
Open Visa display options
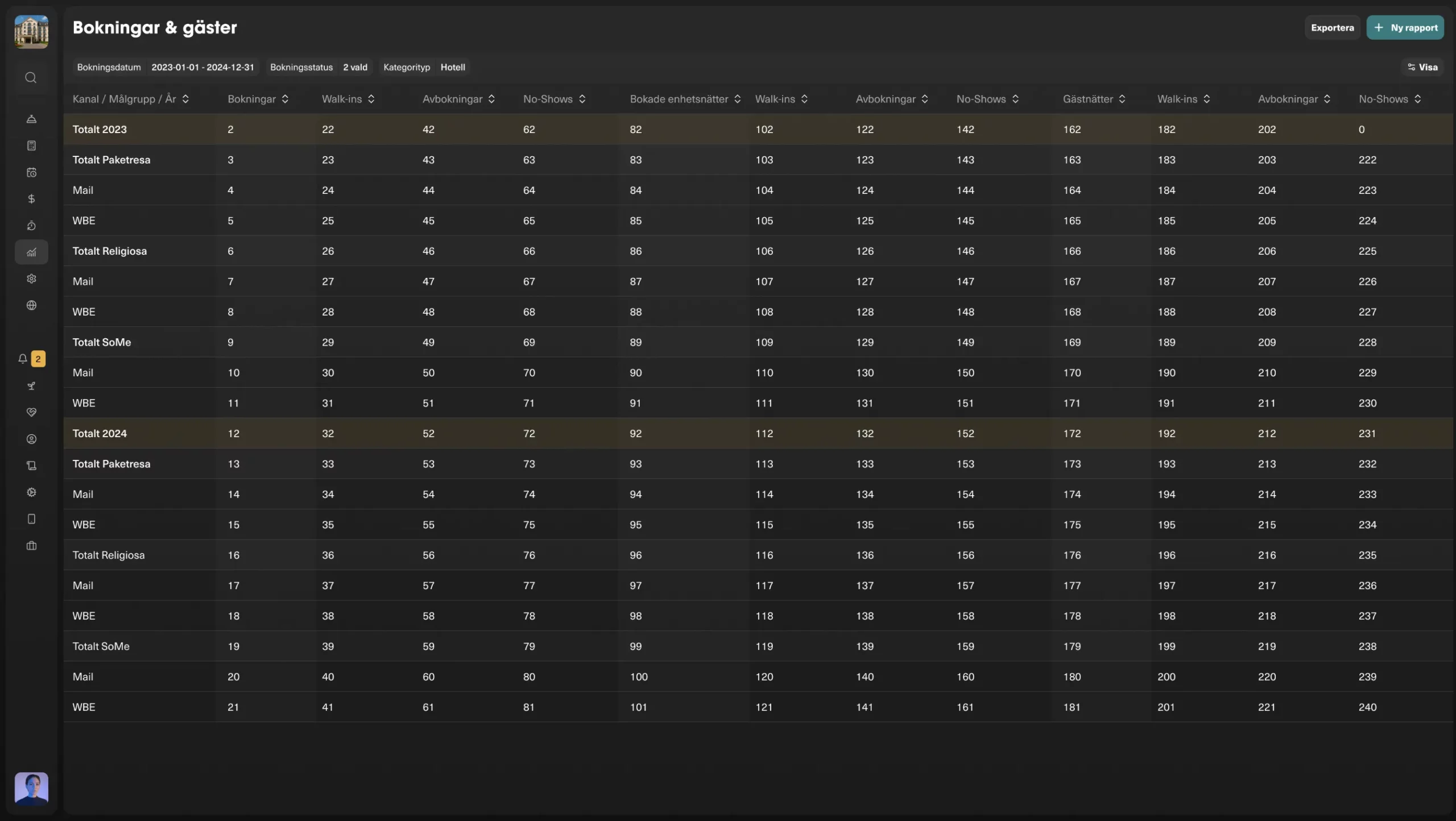click(x=1422, y=67)
